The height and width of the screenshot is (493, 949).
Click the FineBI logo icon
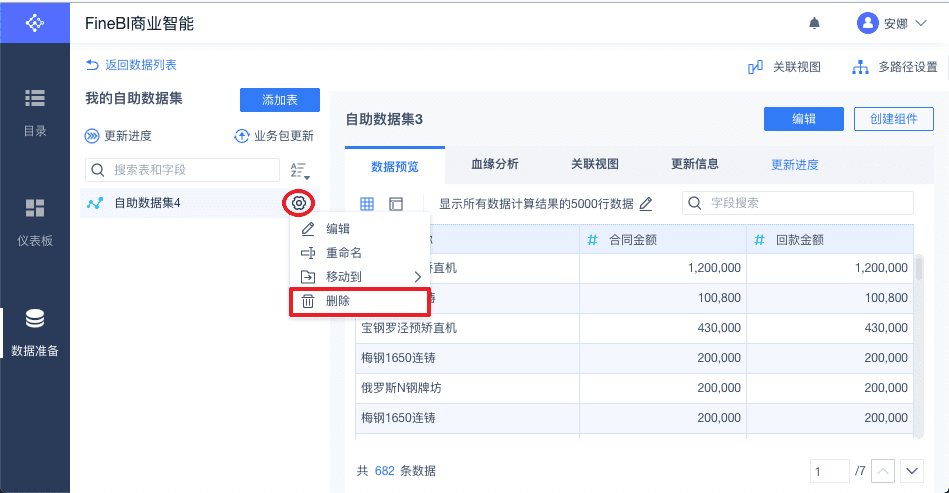click(34, 23)
